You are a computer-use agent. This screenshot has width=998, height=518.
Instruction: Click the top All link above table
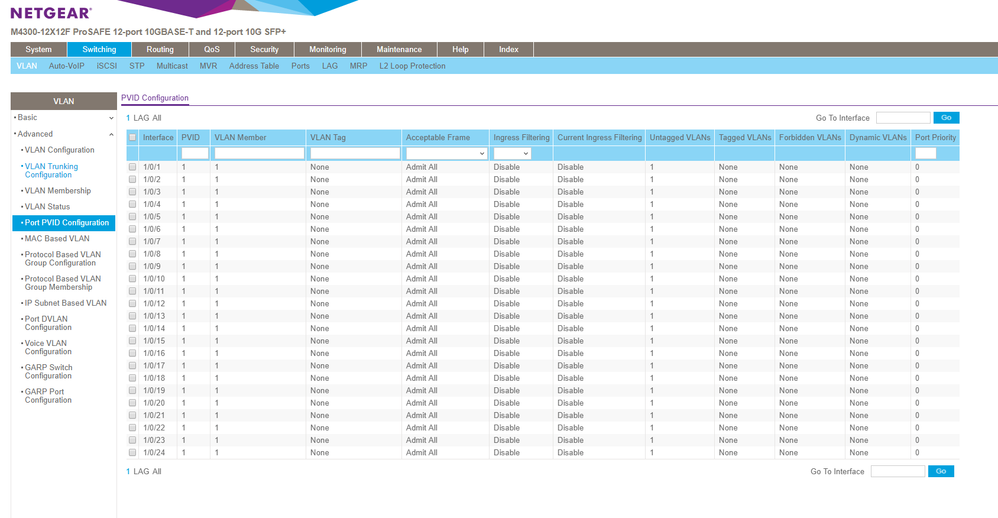(157, 118)
